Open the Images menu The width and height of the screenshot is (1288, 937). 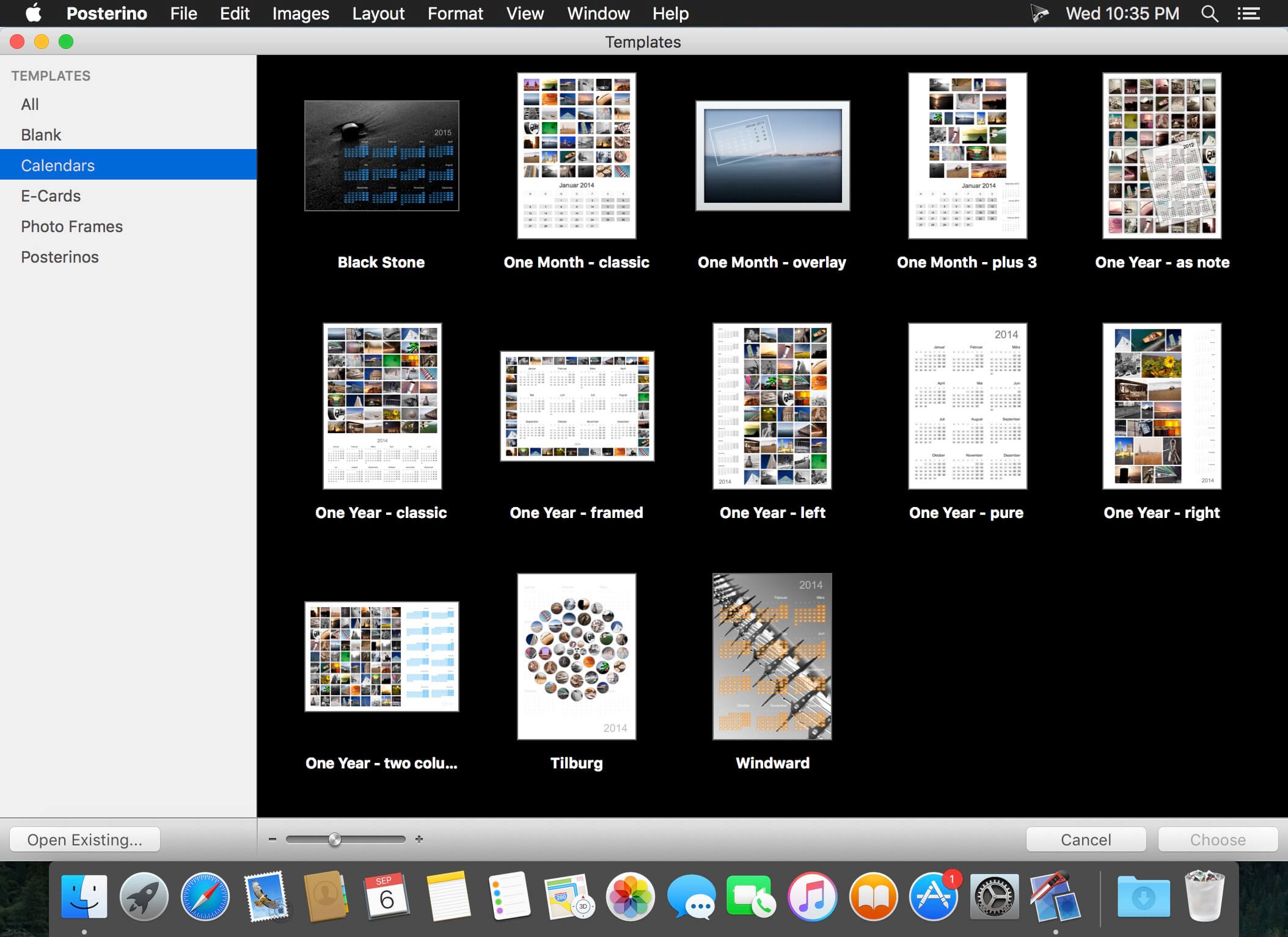coord(301,13)
